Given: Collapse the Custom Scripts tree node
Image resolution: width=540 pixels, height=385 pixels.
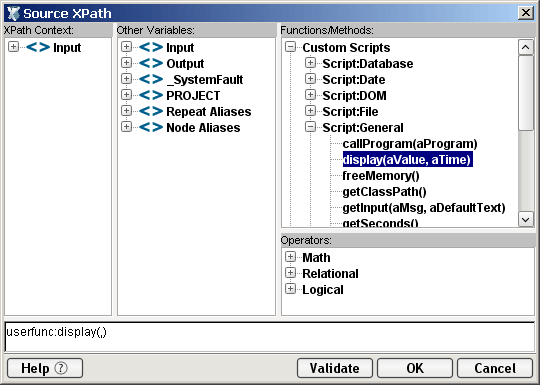Looking at the screenshot, I should click(290, 47).
